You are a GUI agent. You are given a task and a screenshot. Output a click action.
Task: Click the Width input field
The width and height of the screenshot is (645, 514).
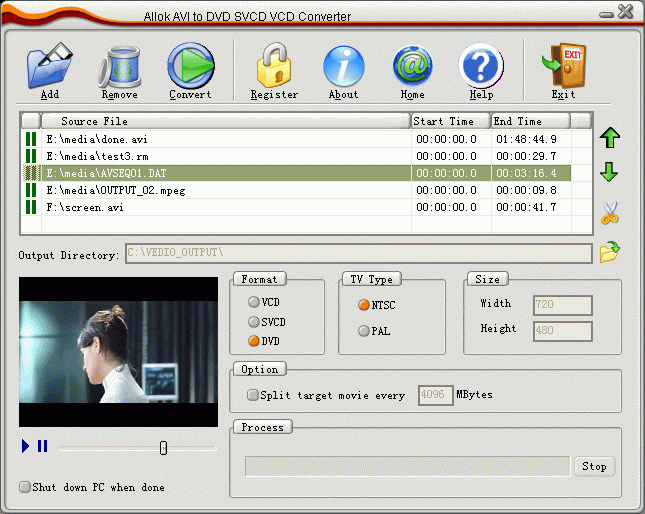563,305
